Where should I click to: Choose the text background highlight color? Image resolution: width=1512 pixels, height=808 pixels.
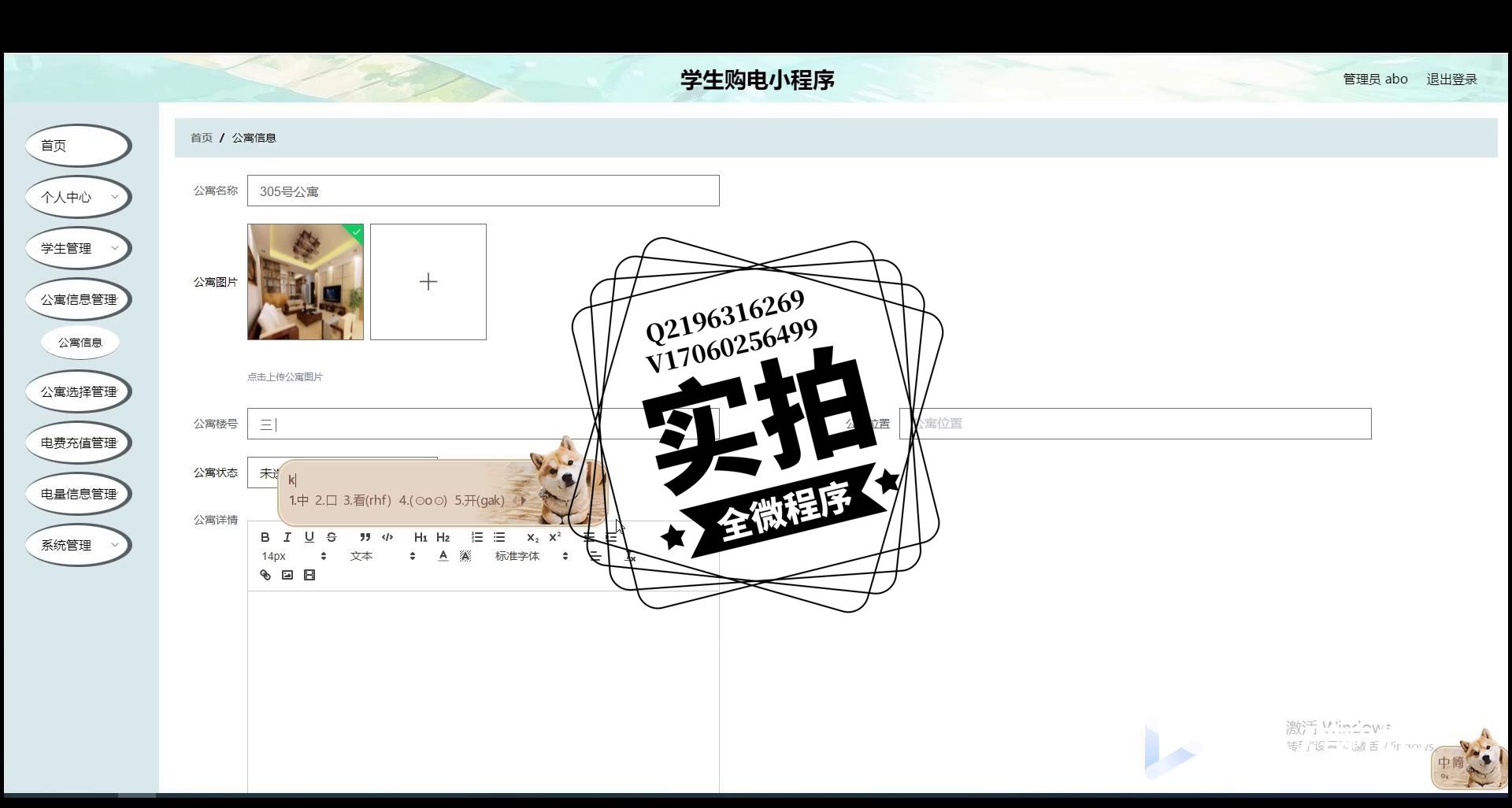pos(465,556)
